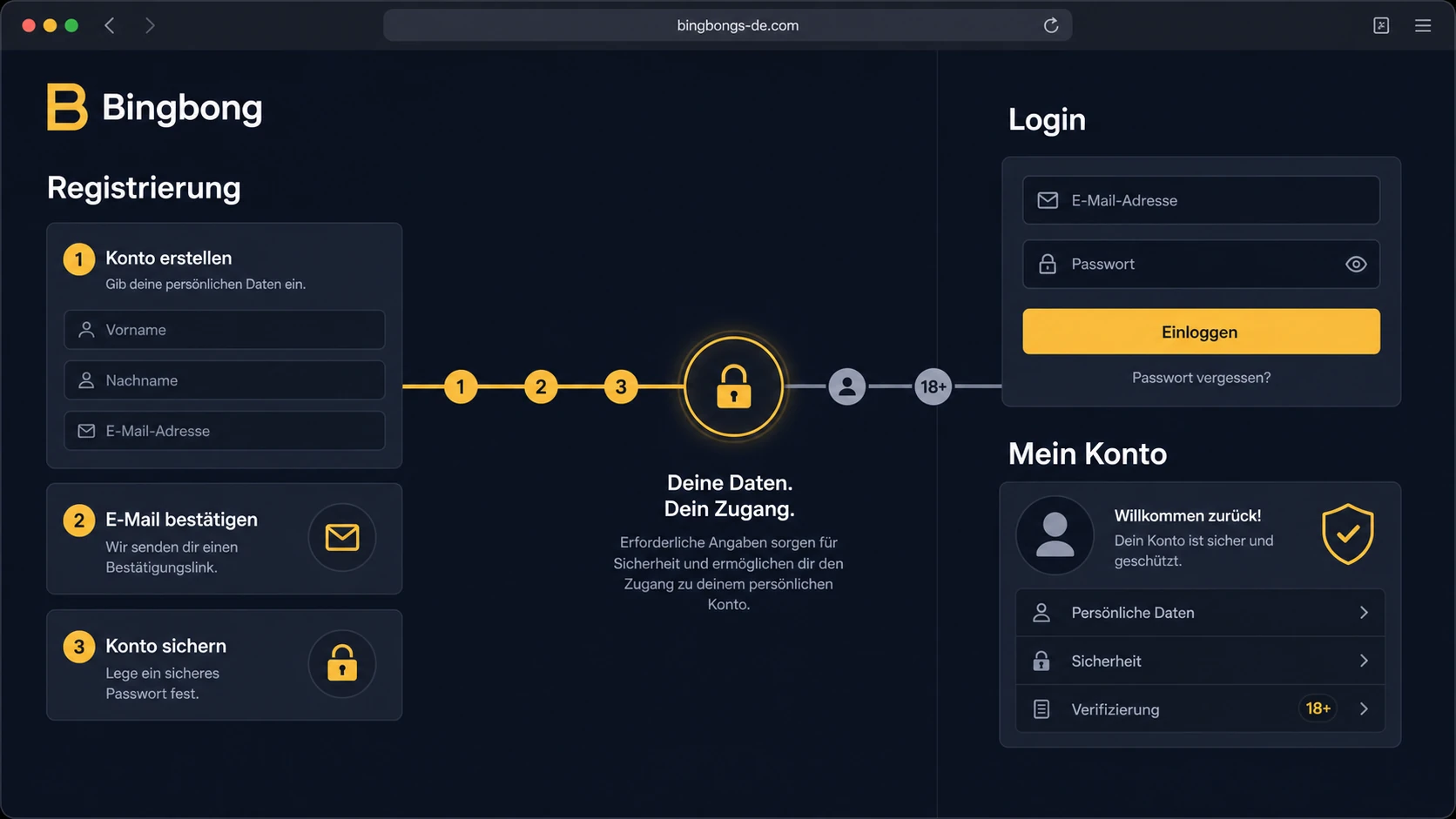
Task: Go forward with the browser forward arrow
Action: coord(150,25)
